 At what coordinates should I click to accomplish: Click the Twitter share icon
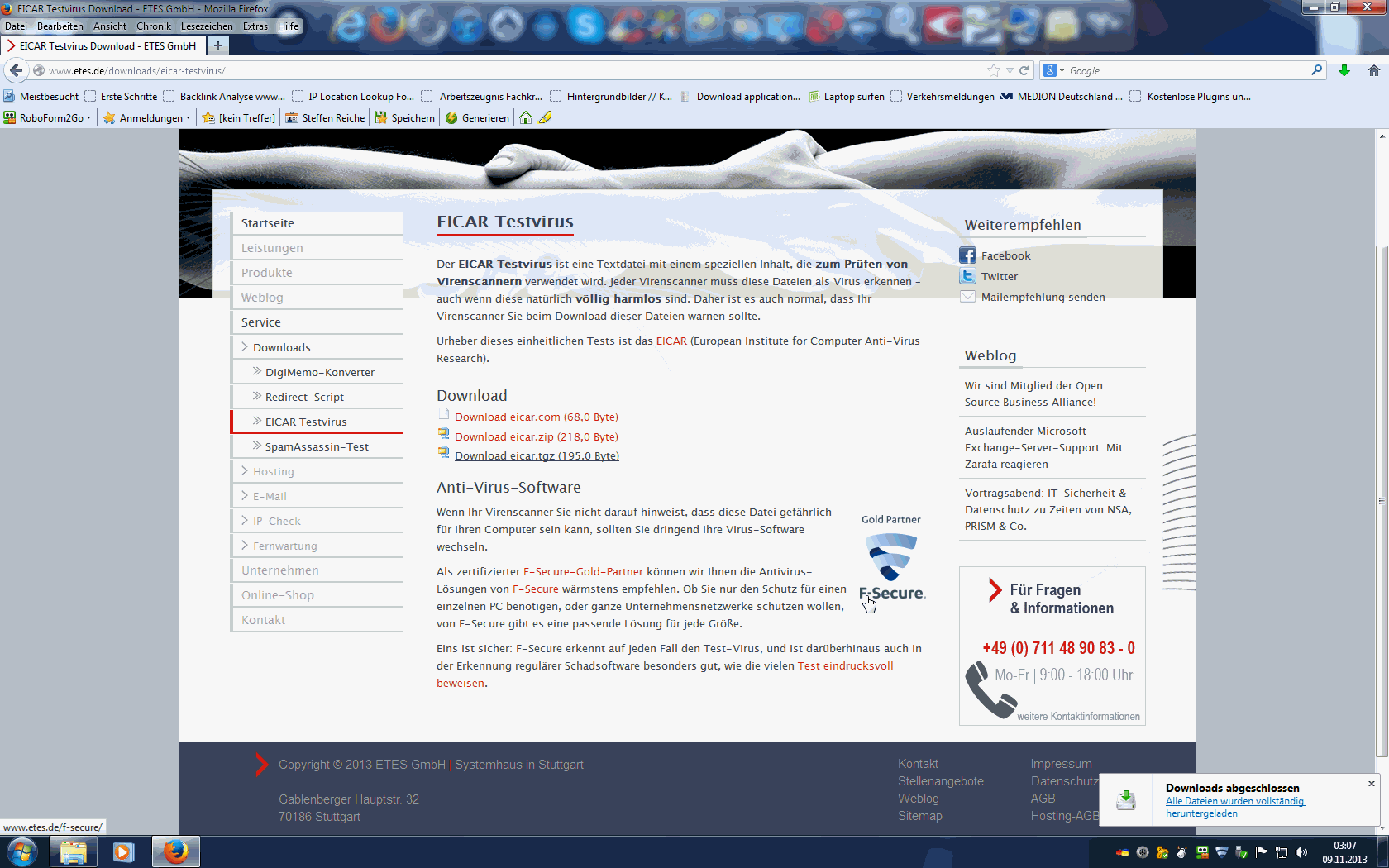click(x=967, y=276)
